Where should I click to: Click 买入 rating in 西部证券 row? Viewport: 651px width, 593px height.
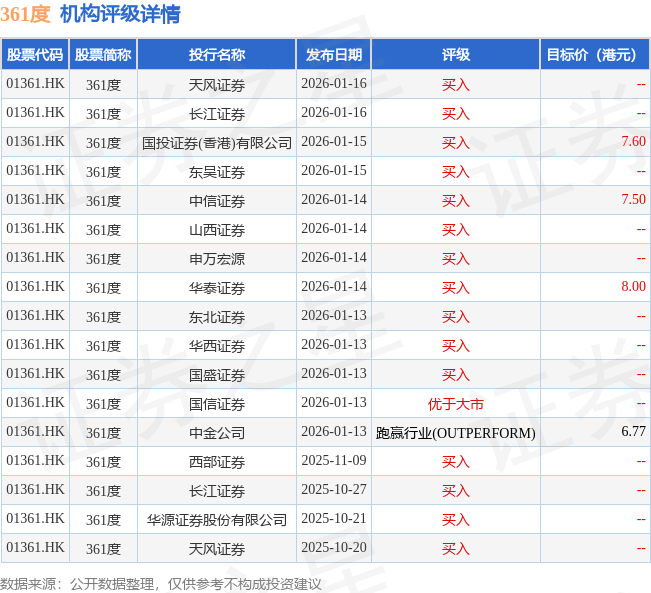click(455, 462)
